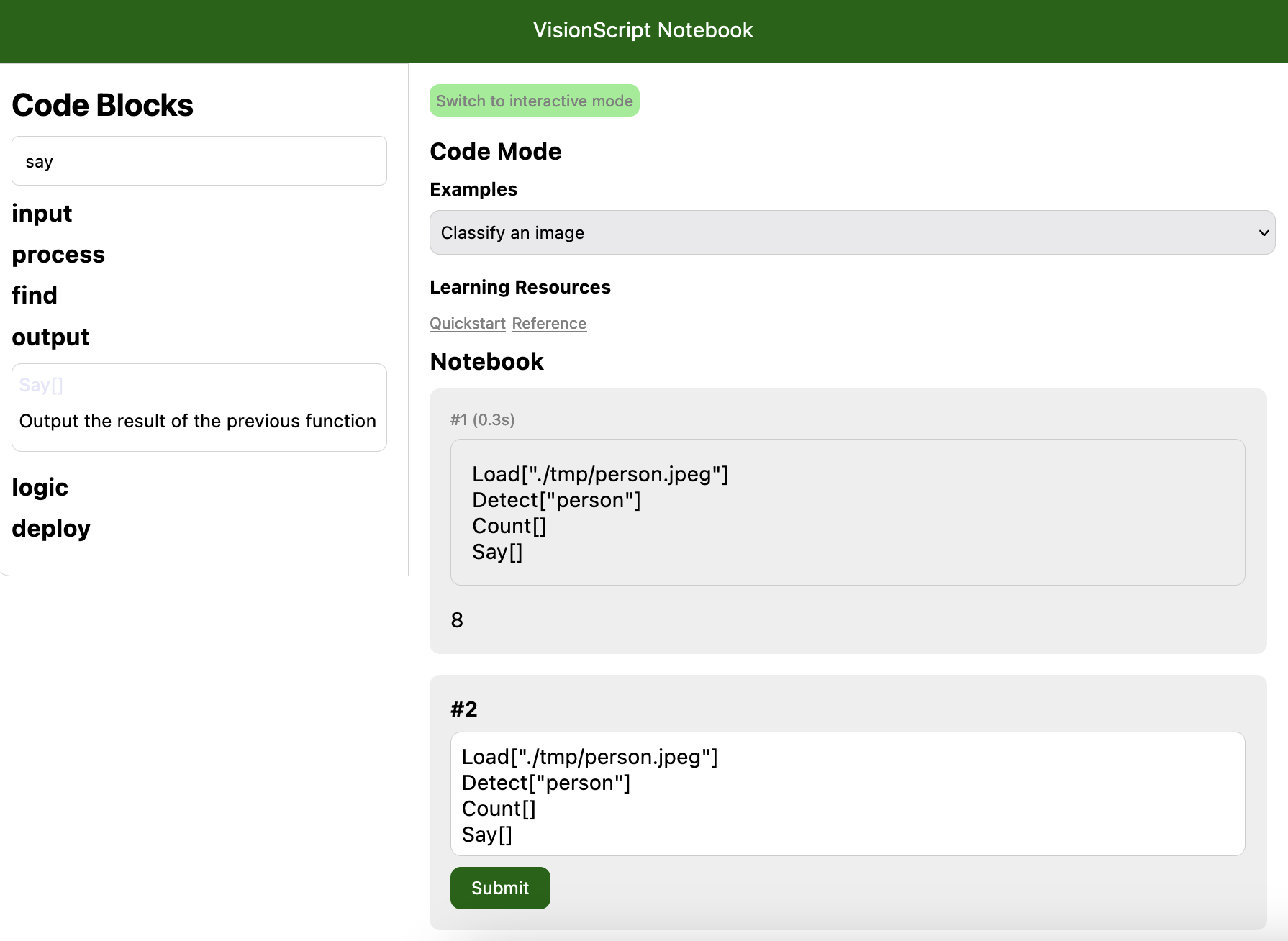The width and height of the screenshot is (1288, 941).
Task: Expand the find category
Action: (x=35, y=296)
